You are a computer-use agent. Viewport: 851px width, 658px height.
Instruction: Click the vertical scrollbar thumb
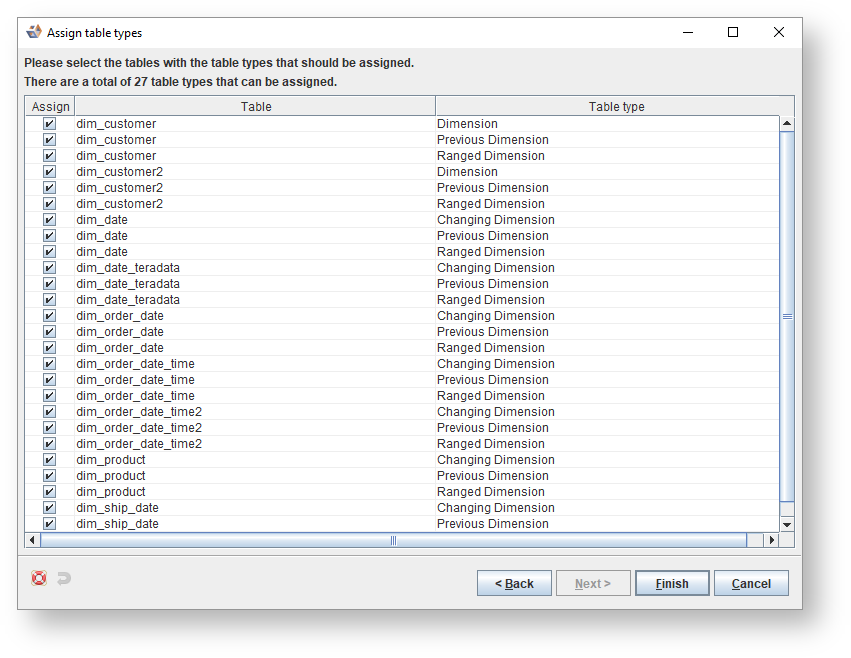pos(786,316)
